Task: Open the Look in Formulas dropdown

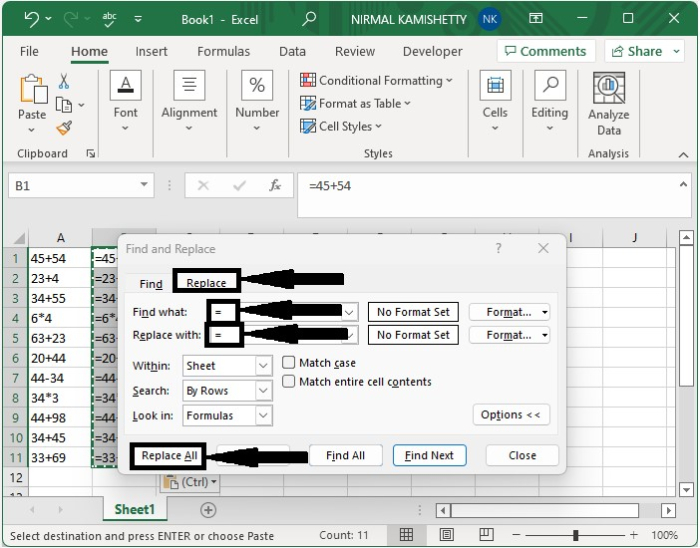Action: pos(227,415)
